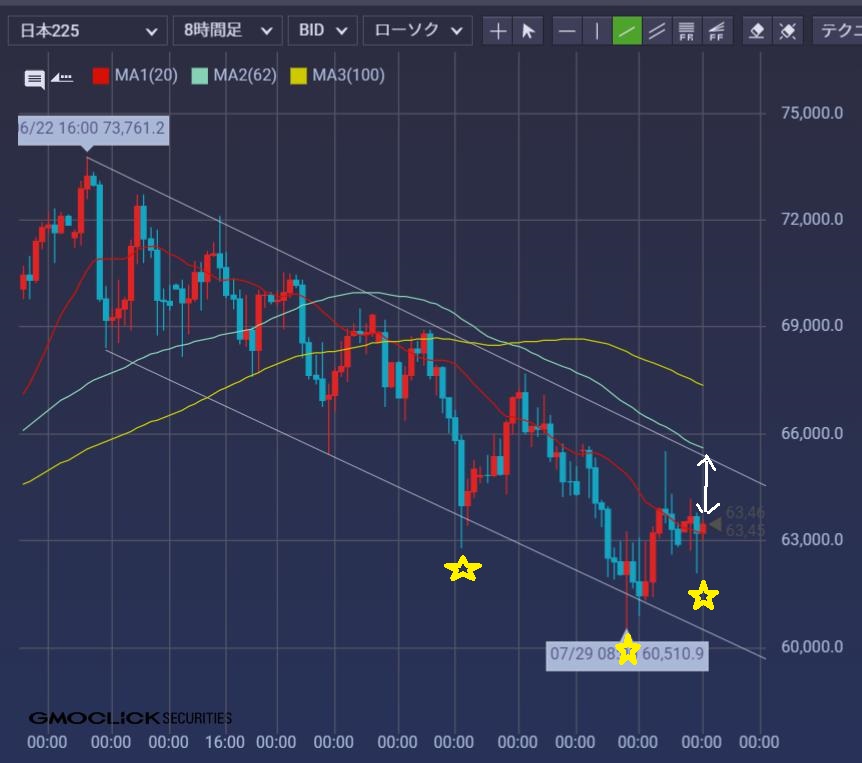Click the teal MA2(62) color swatch

point(200,75)
